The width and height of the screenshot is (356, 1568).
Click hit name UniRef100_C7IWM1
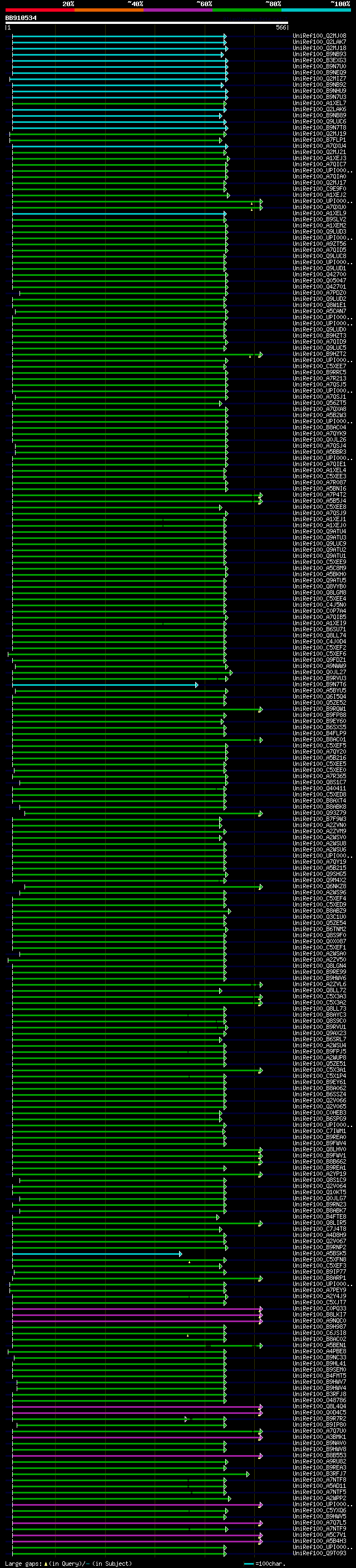click(x=319, y=1131)
